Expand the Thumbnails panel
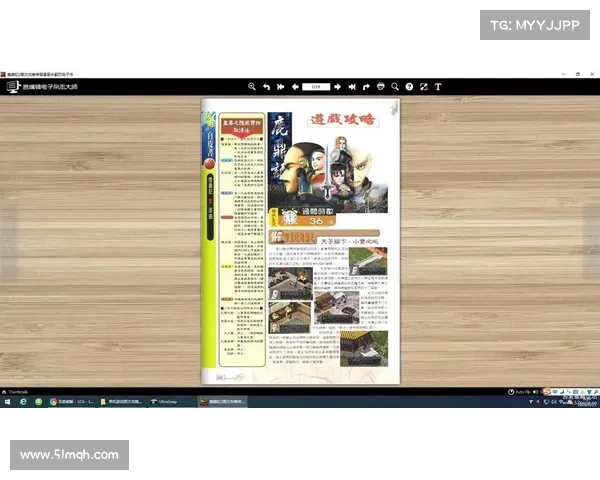Screen dimensions: 600x480 (14, 390)
